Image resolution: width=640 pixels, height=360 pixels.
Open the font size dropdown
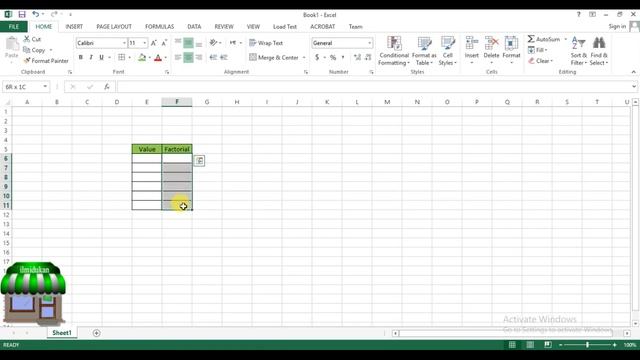click(144, 43)
